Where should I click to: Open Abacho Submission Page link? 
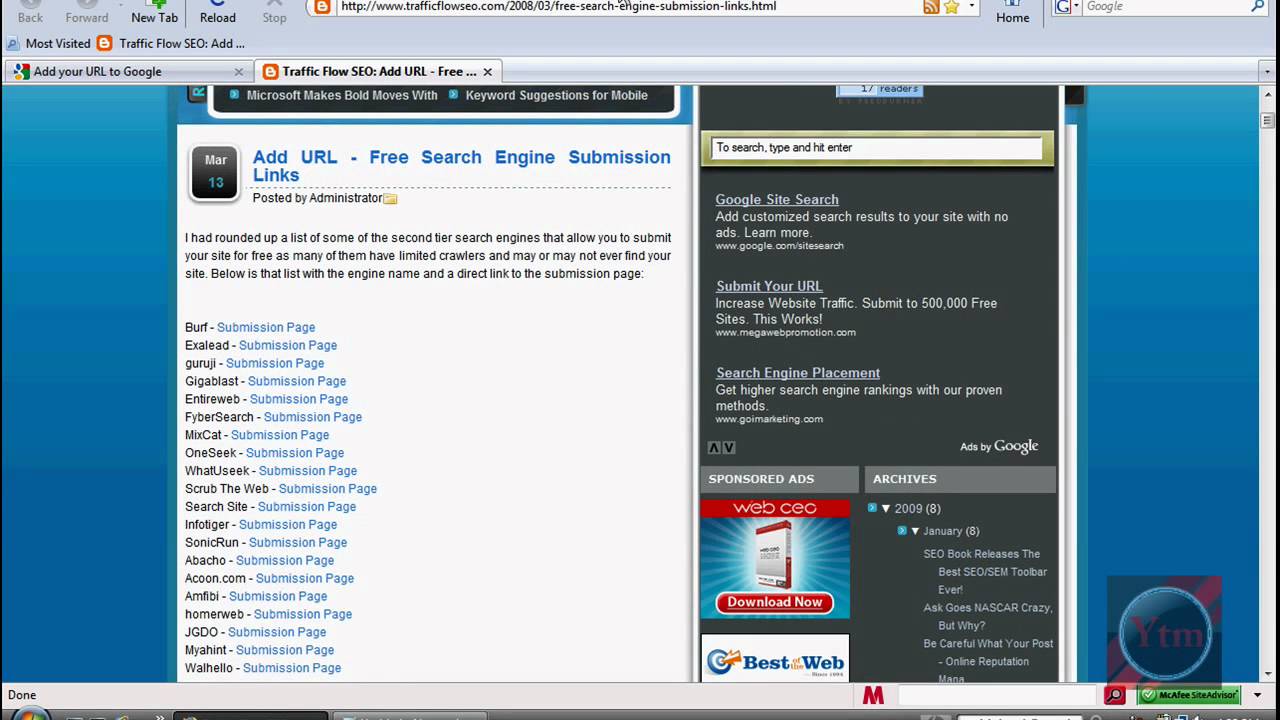click(285, 561)
